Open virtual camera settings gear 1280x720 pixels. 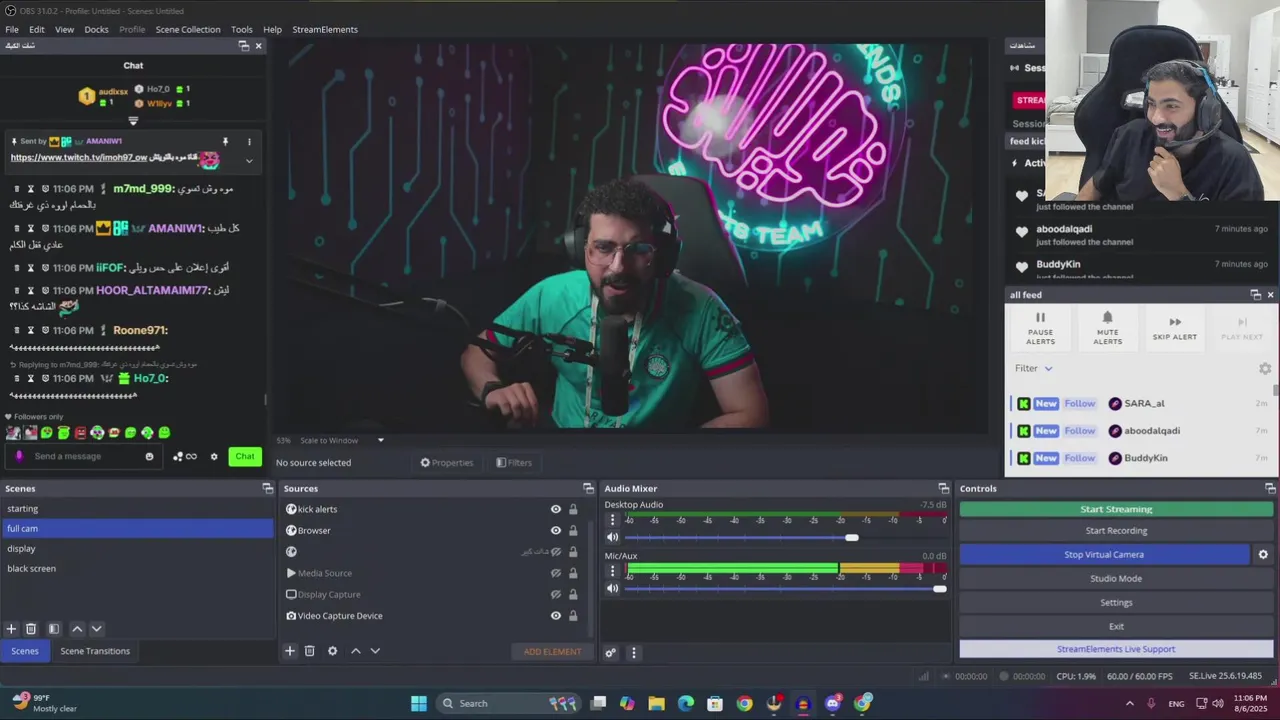pos(1263,555)
